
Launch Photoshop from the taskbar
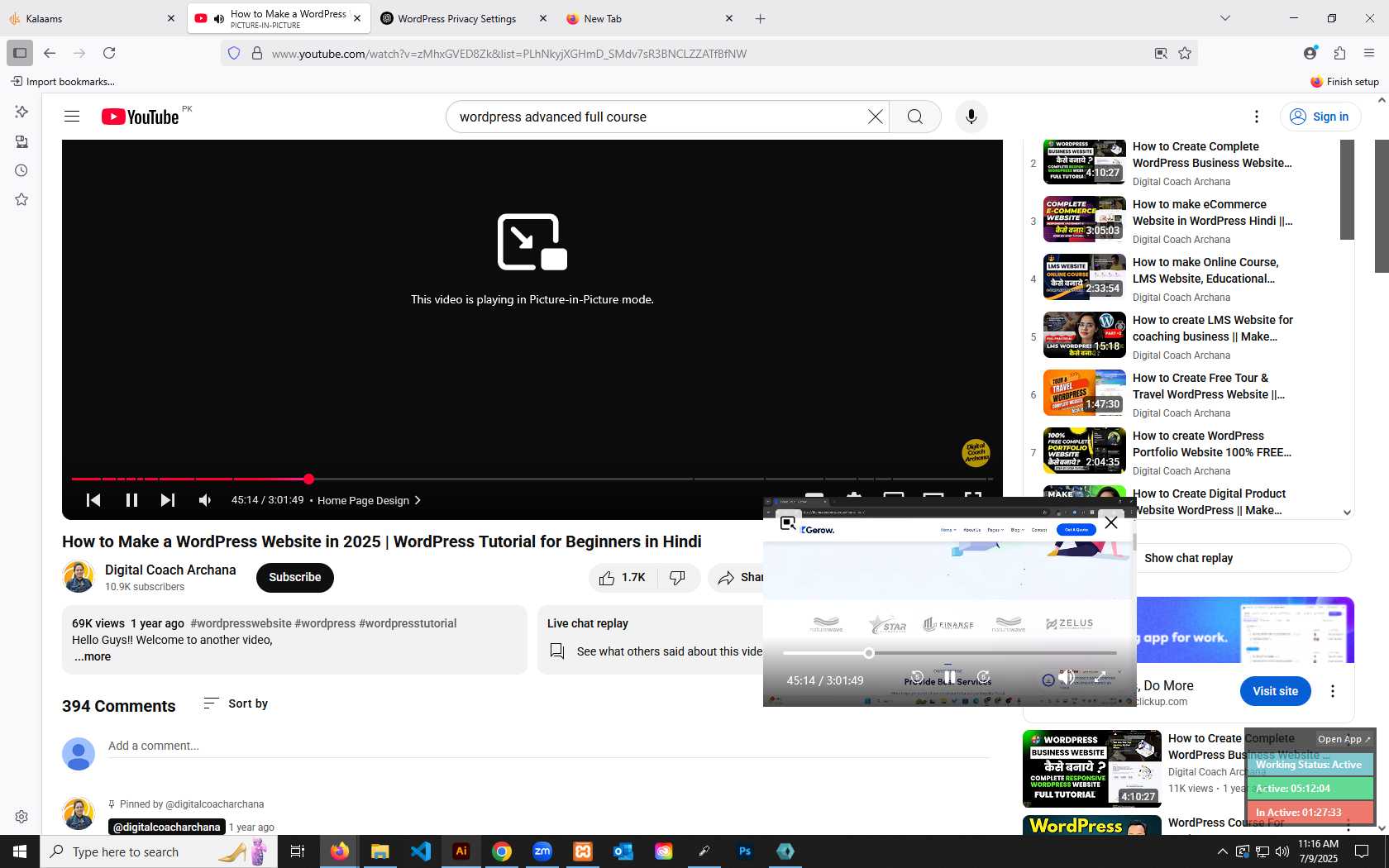(x=745, y=851)
